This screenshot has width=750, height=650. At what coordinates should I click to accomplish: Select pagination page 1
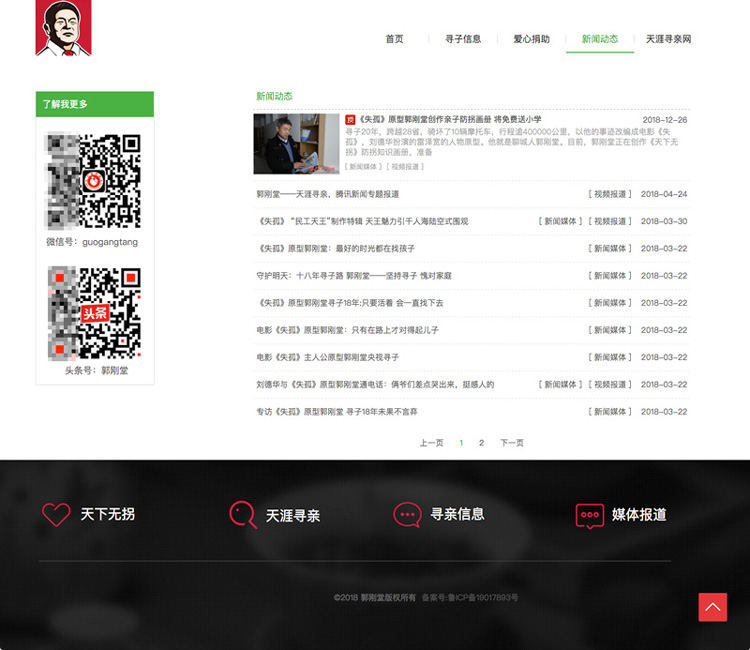(461, 443)
